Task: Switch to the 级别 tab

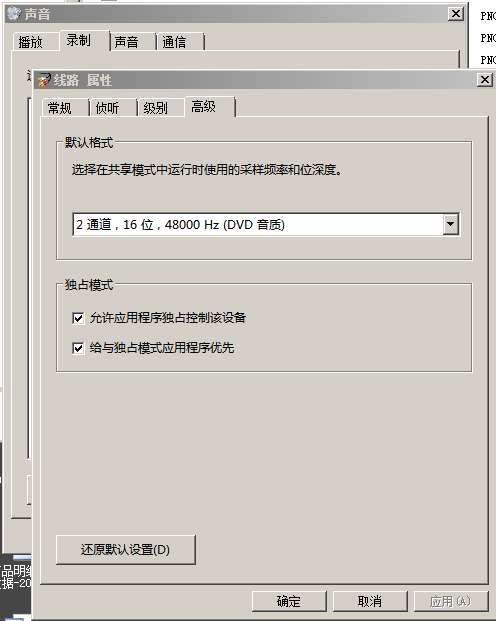Action: [160, 108]
